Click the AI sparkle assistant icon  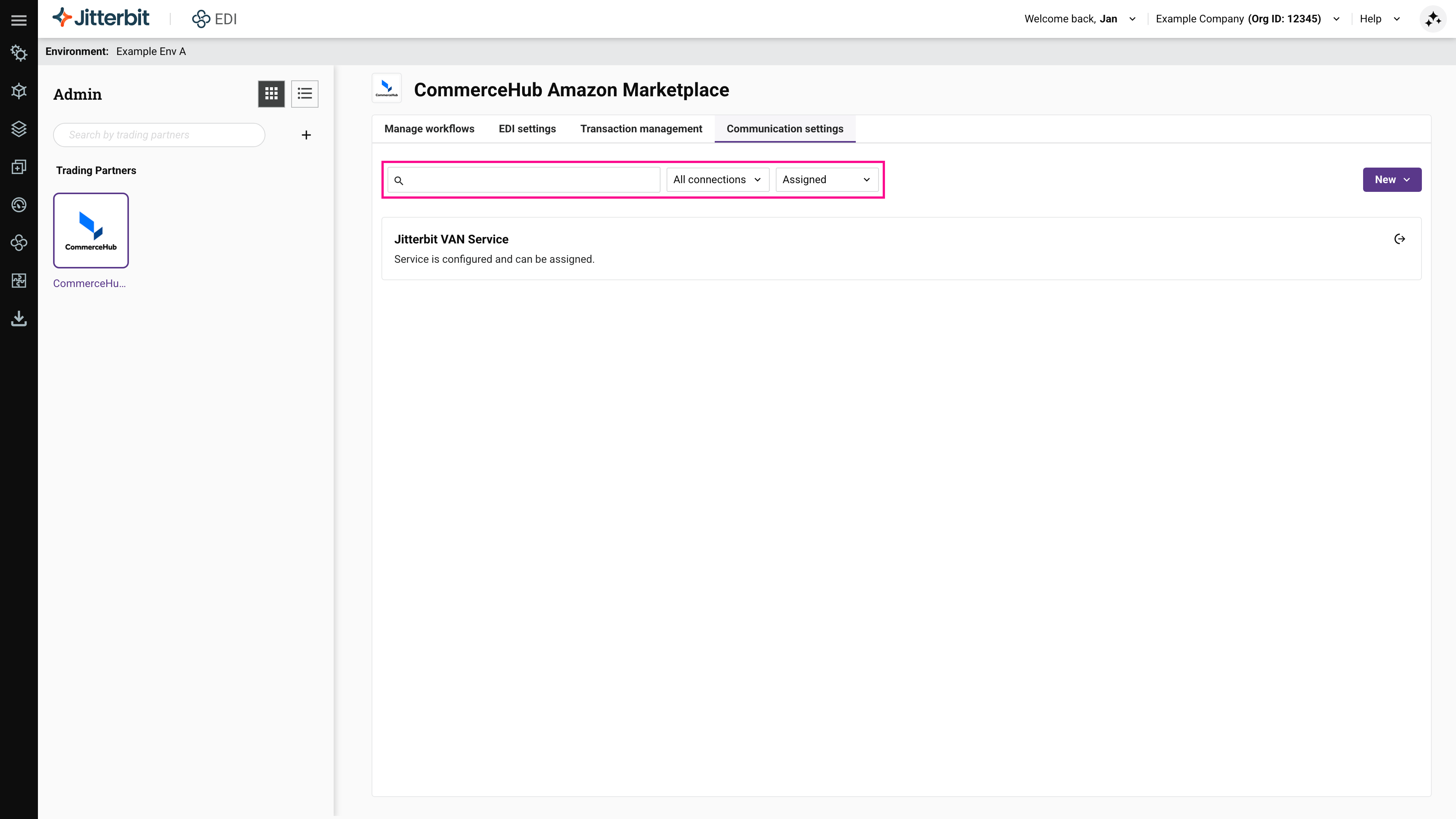click(x=1433, y=19)
